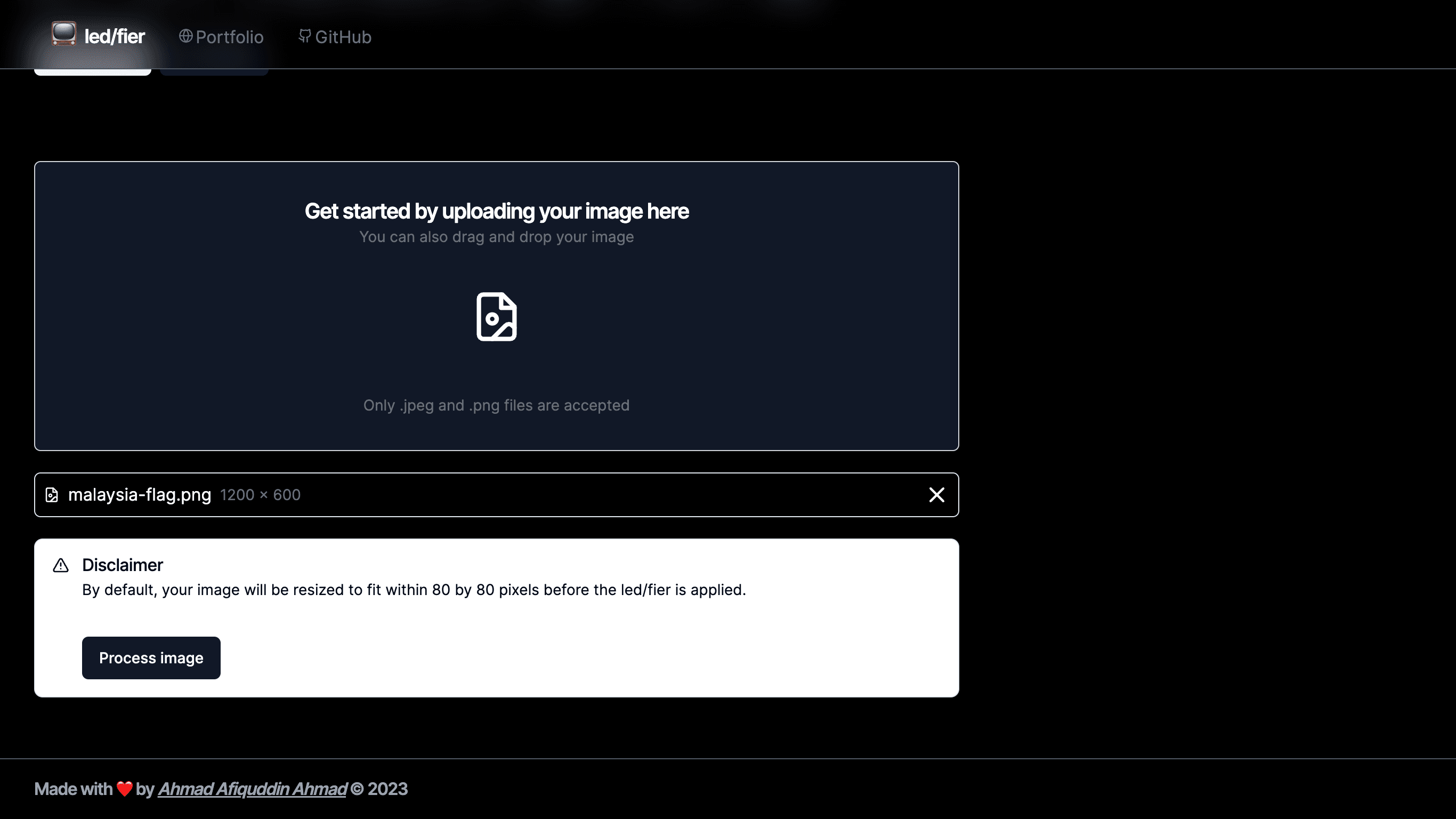
Task: Click the led/fier brand name
Action: tap(115, 37)
